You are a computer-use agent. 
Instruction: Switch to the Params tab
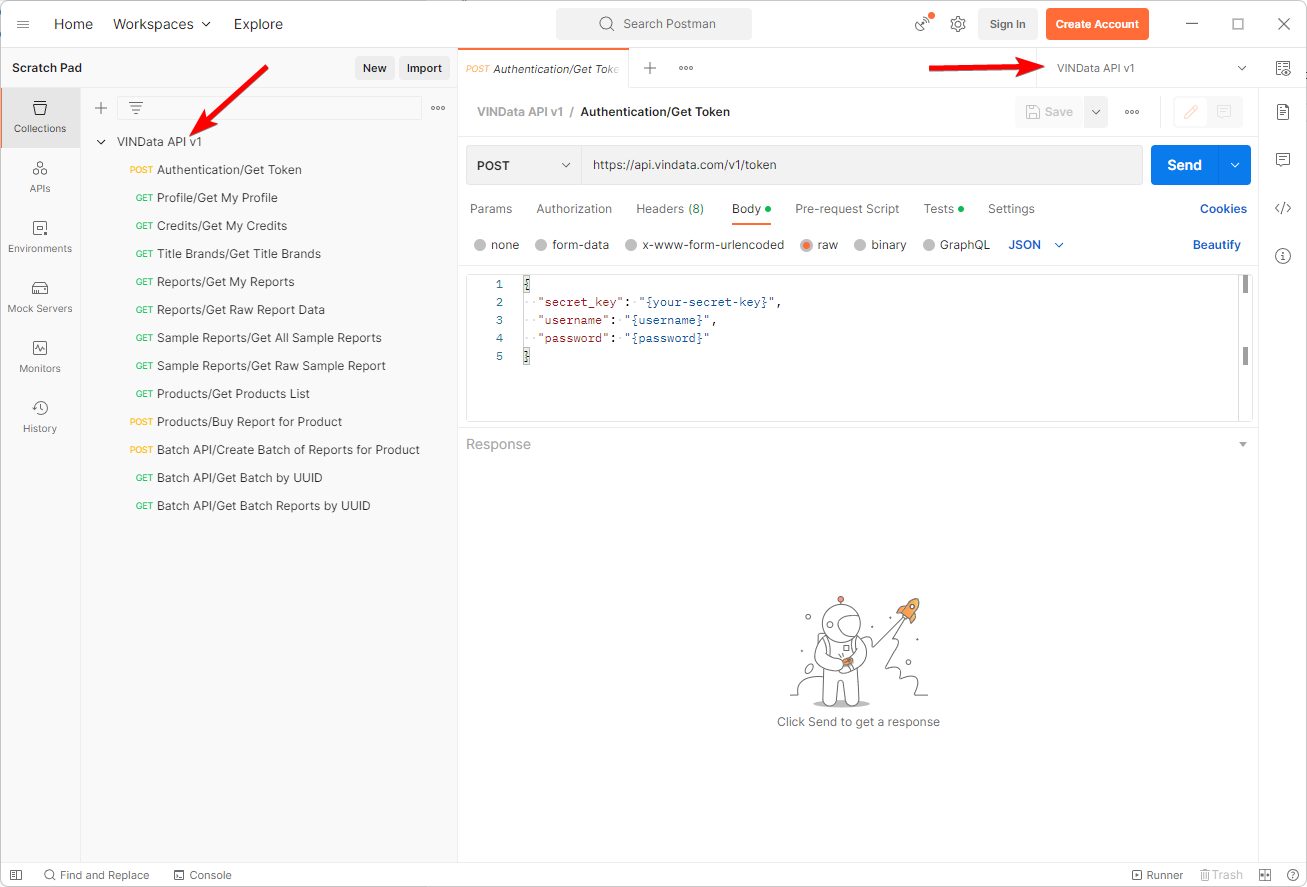[x=491, y=209]
